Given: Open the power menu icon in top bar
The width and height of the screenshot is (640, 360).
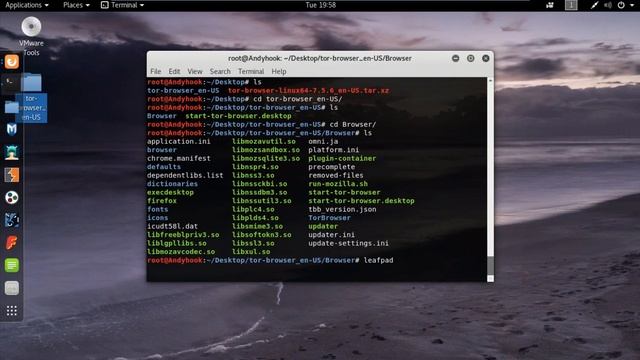Looking at the screenshot, I should click(x=621, y=5).
